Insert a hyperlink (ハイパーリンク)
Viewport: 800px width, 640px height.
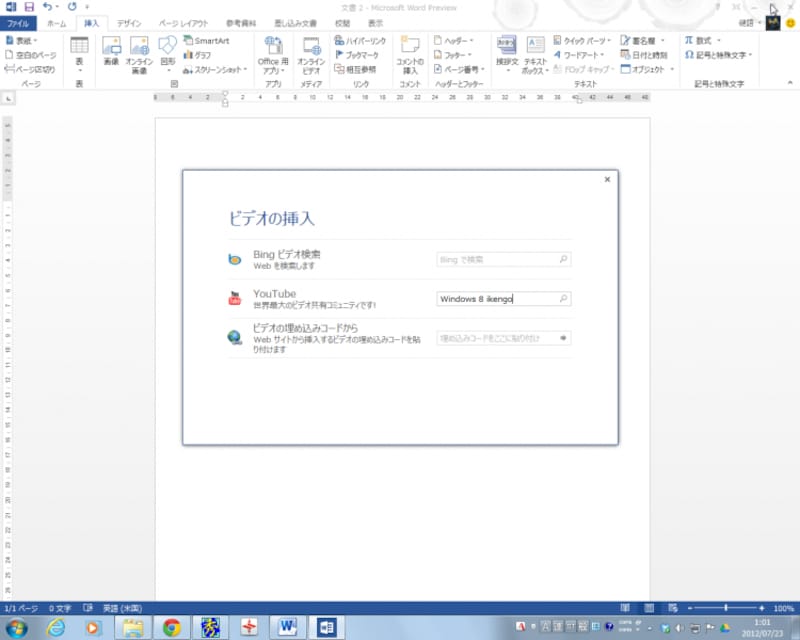(360, 40)
